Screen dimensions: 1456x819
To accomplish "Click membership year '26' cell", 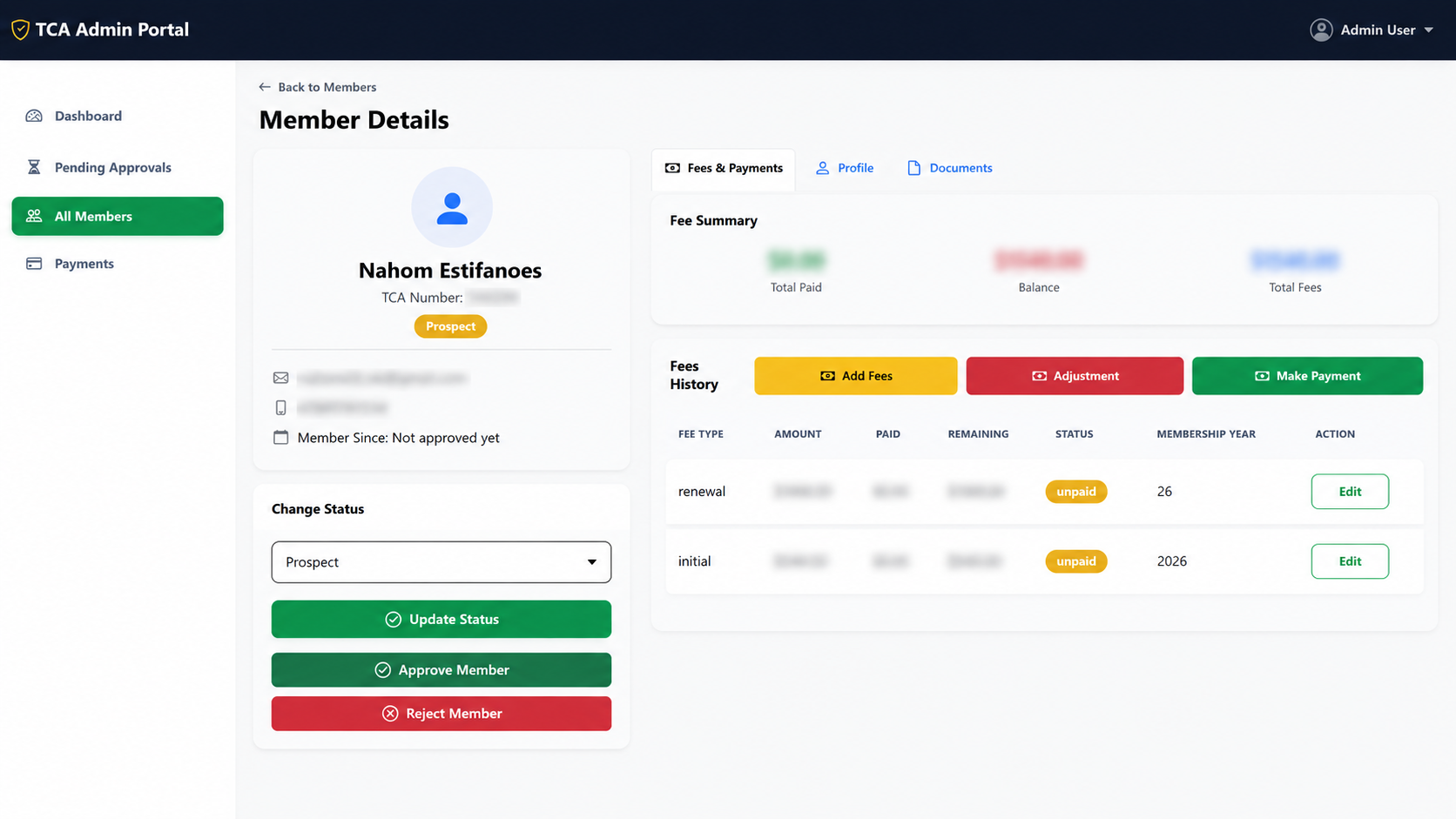I will pyautogui.click(x=1164, y=492).
